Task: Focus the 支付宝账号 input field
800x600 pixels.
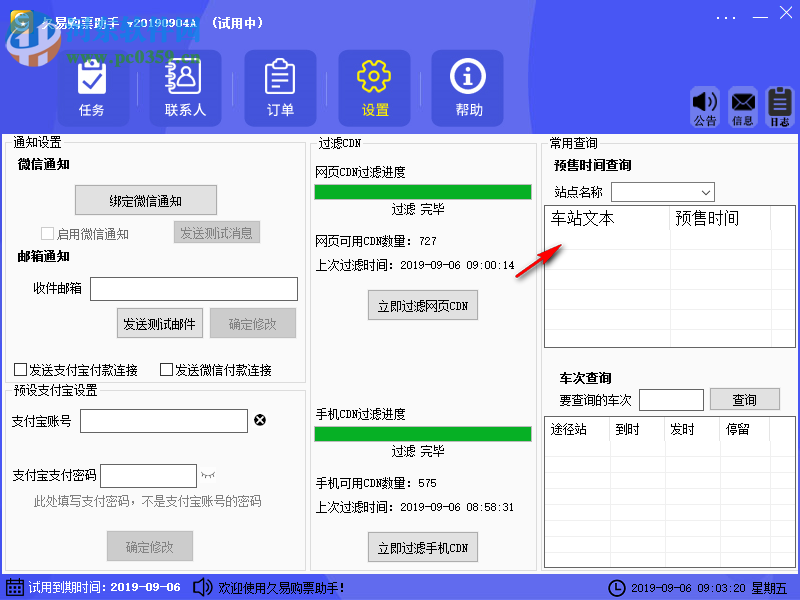Action: (x=164, y=421)
